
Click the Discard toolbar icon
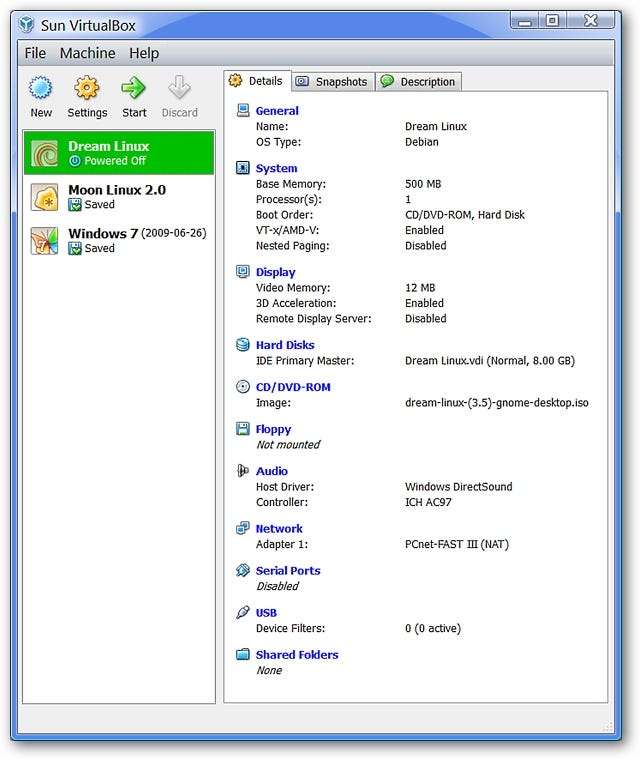tap(179, 89)
